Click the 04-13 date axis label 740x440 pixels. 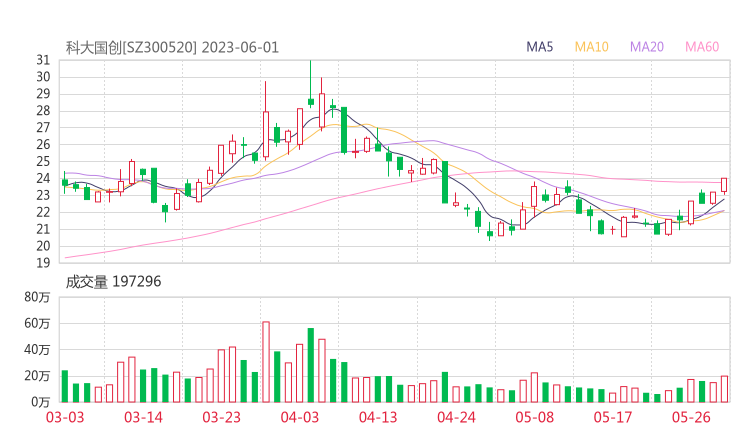pyautogui.click(x=378, y=417)
